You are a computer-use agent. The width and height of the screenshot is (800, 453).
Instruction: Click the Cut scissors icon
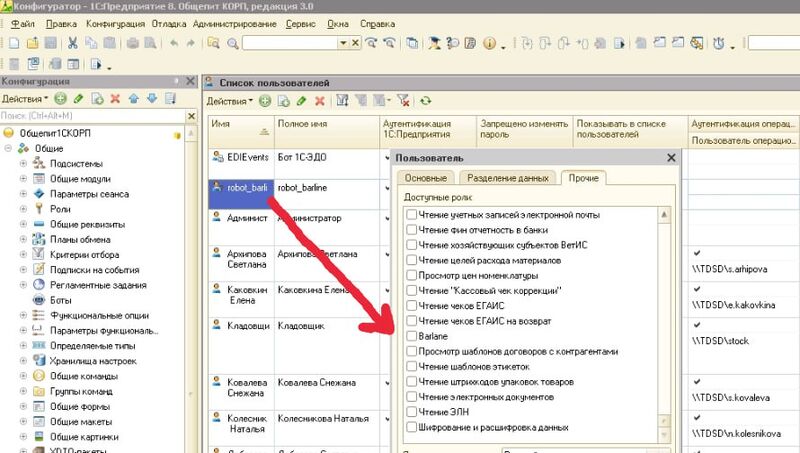(73, 43)
